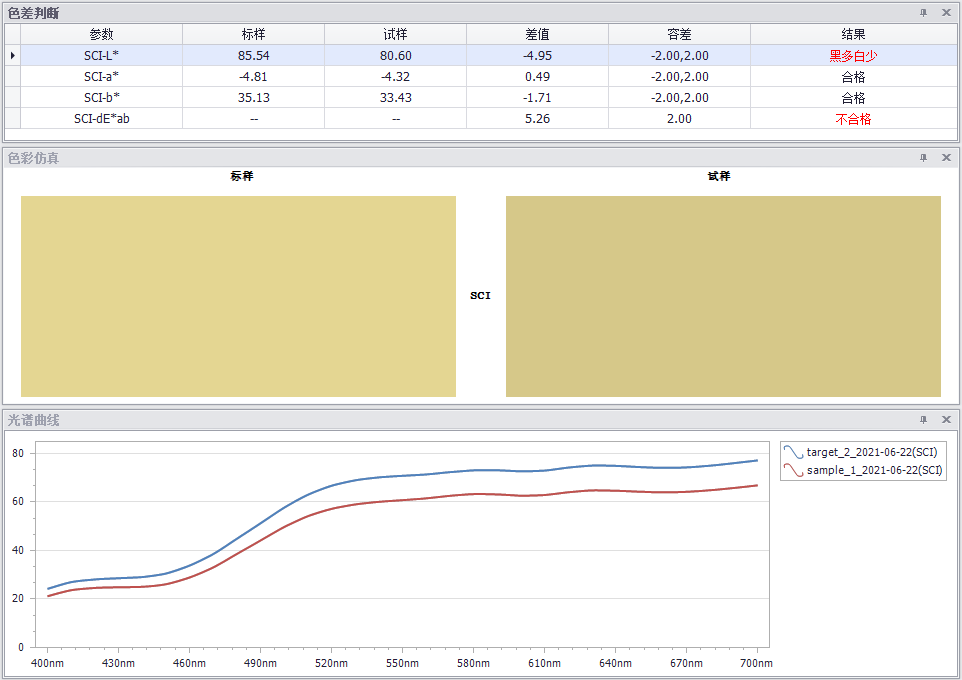The width and height of the screenshot is (962, 680).
Task: Click the 不合格 result cell
Action: [x=853, y=118]
